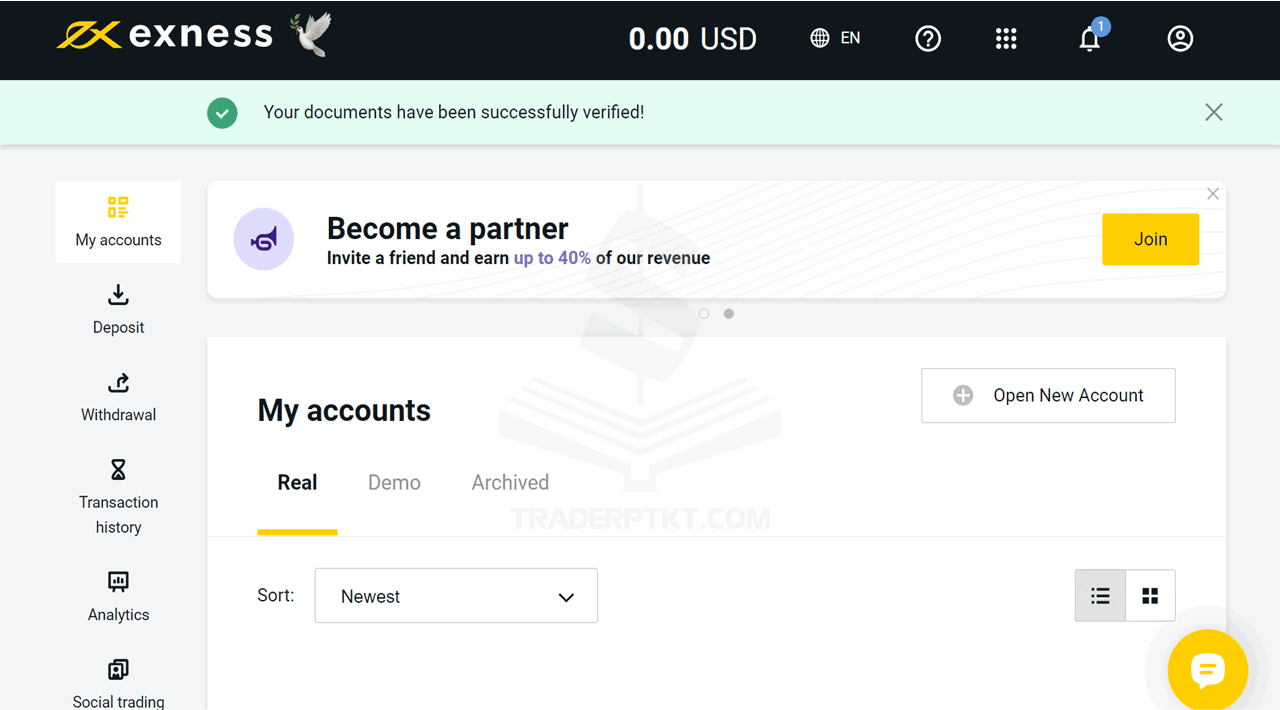The width and height of the screenshot is (1280, 710).
Task: Expand the Sort Newest dropdown
Action: point(456,596)
